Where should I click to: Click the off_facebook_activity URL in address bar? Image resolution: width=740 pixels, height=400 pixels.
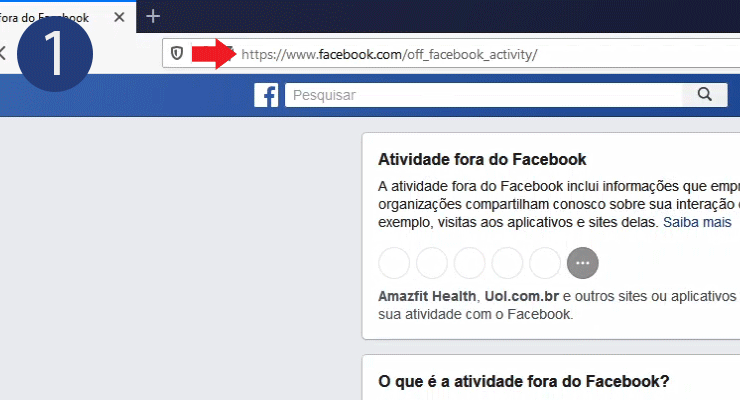389,54
